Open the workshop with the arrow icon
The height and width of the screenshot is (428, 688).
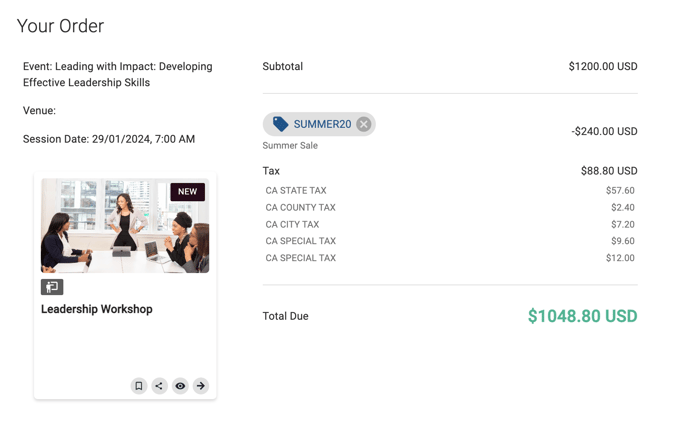point(201,386)
